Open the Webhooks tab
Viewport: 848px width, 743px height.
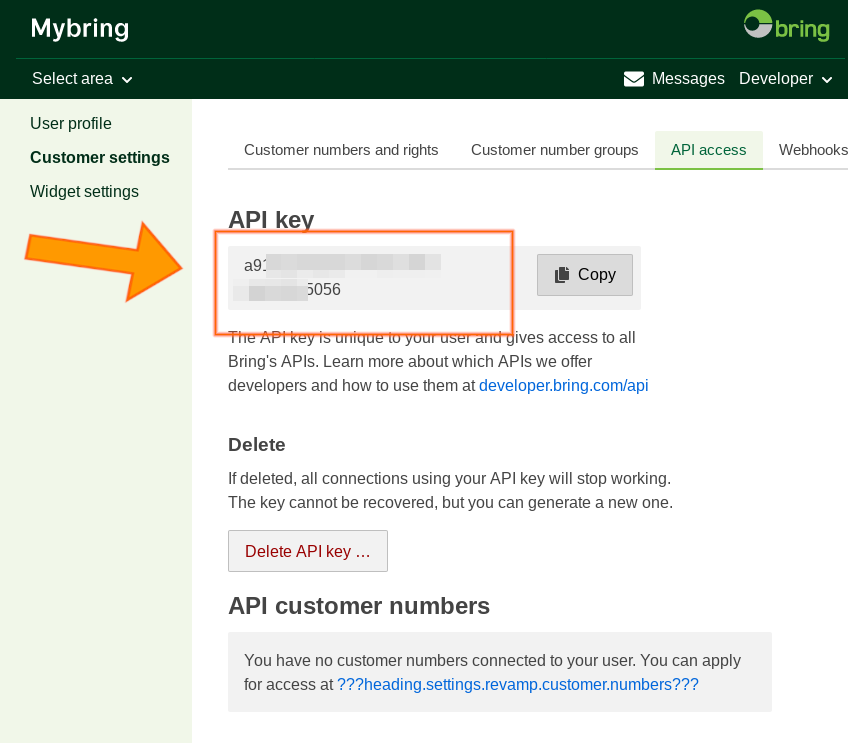click(x=812, y=150)
